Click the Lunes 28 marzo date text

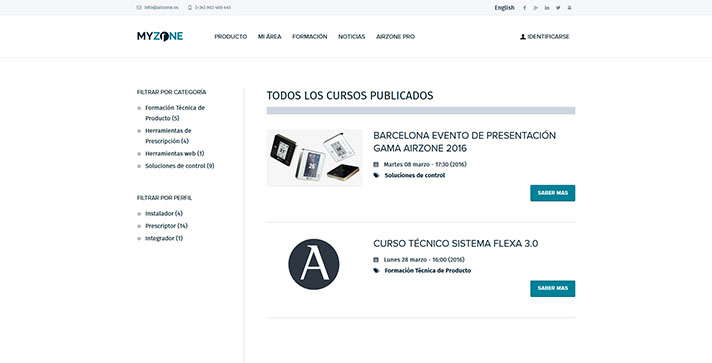tap(424, 260)
